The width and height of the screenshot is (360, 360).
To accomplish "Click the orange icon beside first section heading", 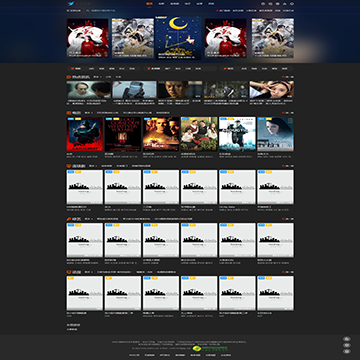I will point(69,77).
